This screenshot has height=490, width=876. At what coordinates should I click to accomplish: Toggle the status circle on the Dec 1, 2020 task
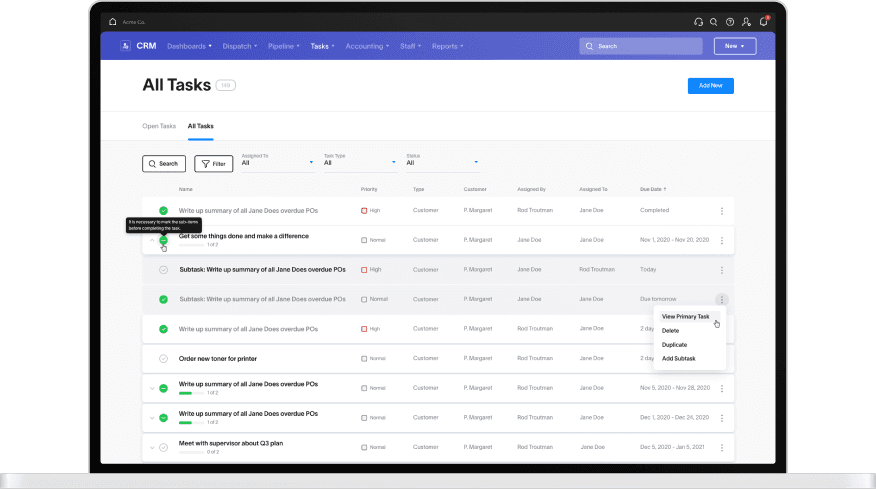[x=163, y=418]
